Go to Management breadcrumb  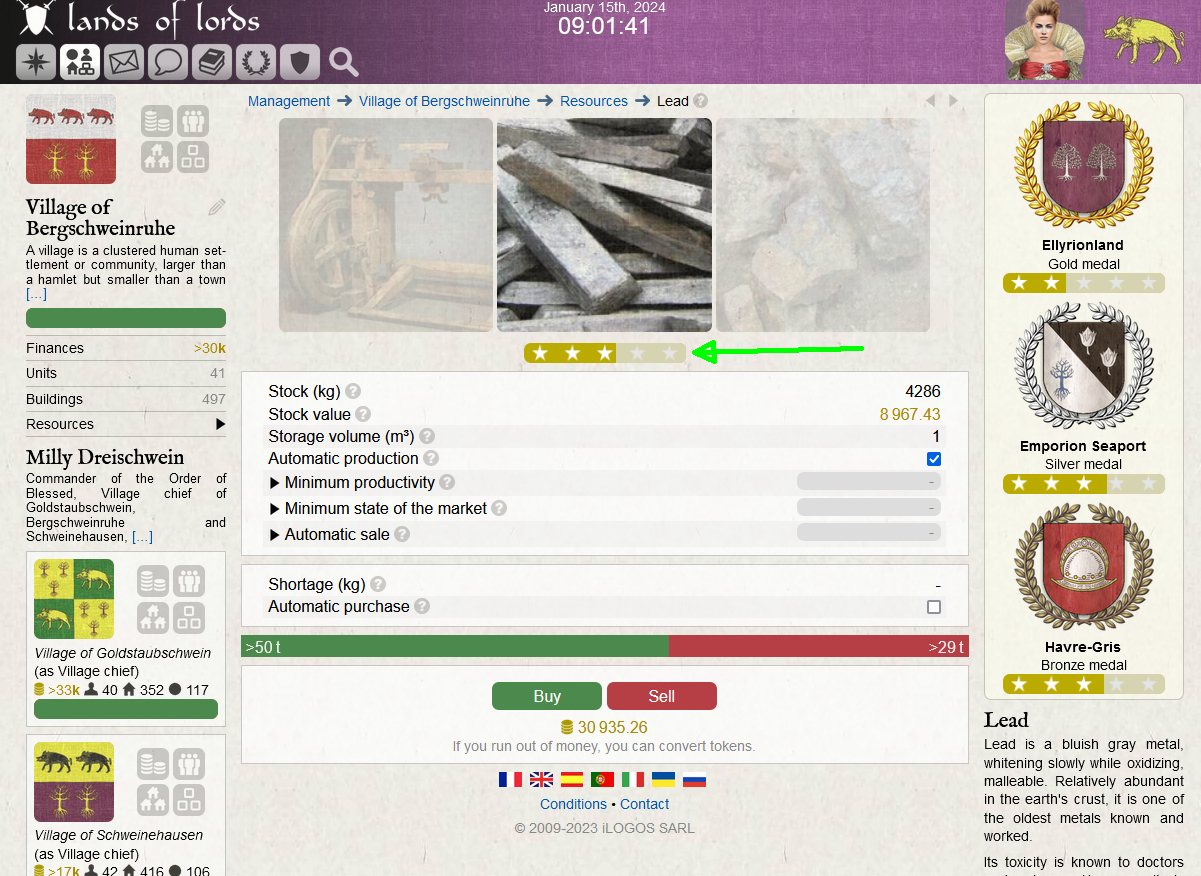tap(289, 101)
